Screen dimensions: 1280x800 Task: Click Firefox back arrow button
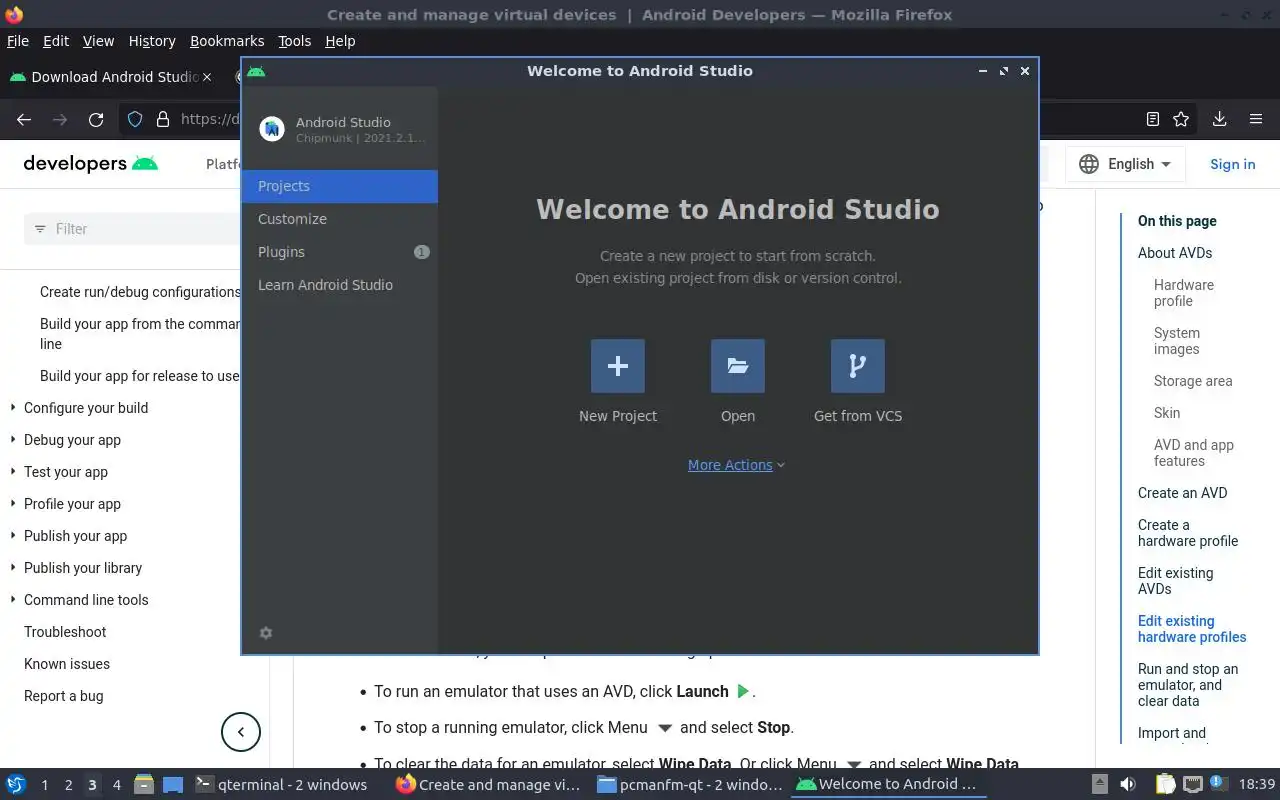pyautogui.click(x=24, y=119)
